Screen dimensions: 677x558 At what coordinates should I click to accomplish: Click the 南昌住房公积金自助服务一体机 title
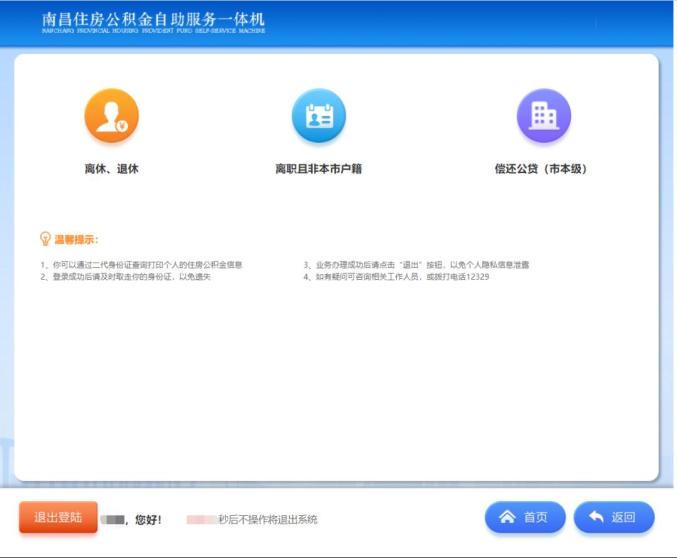153,19
